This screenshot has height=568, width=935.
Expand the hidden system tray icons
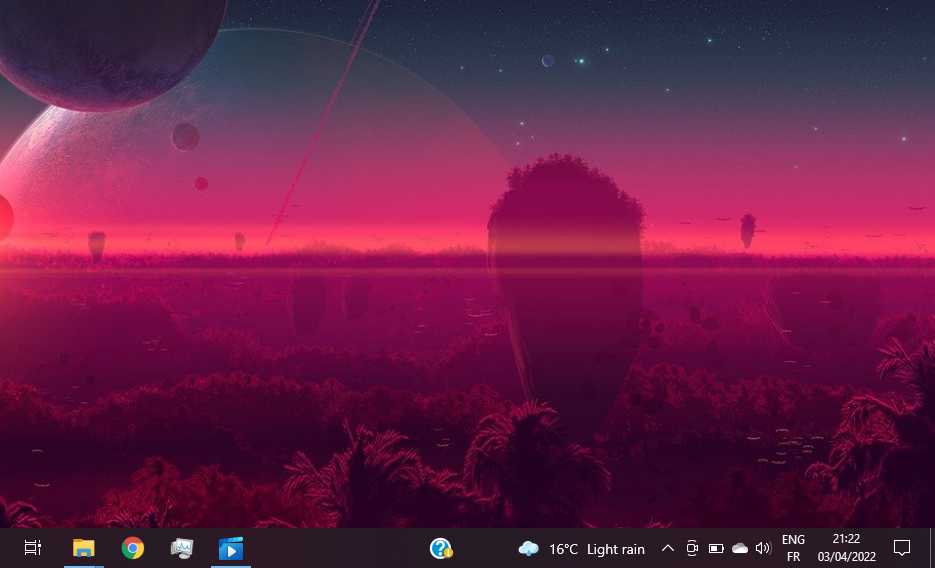point(668,548)
